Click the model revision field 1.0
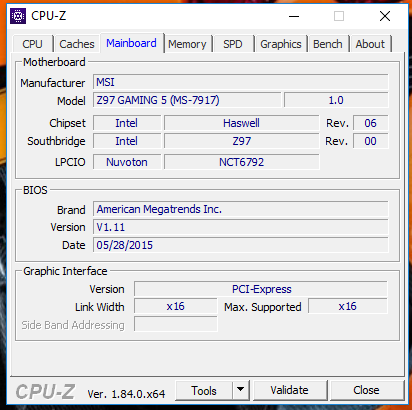Screen dimensions: 412x410 (336, 100)
